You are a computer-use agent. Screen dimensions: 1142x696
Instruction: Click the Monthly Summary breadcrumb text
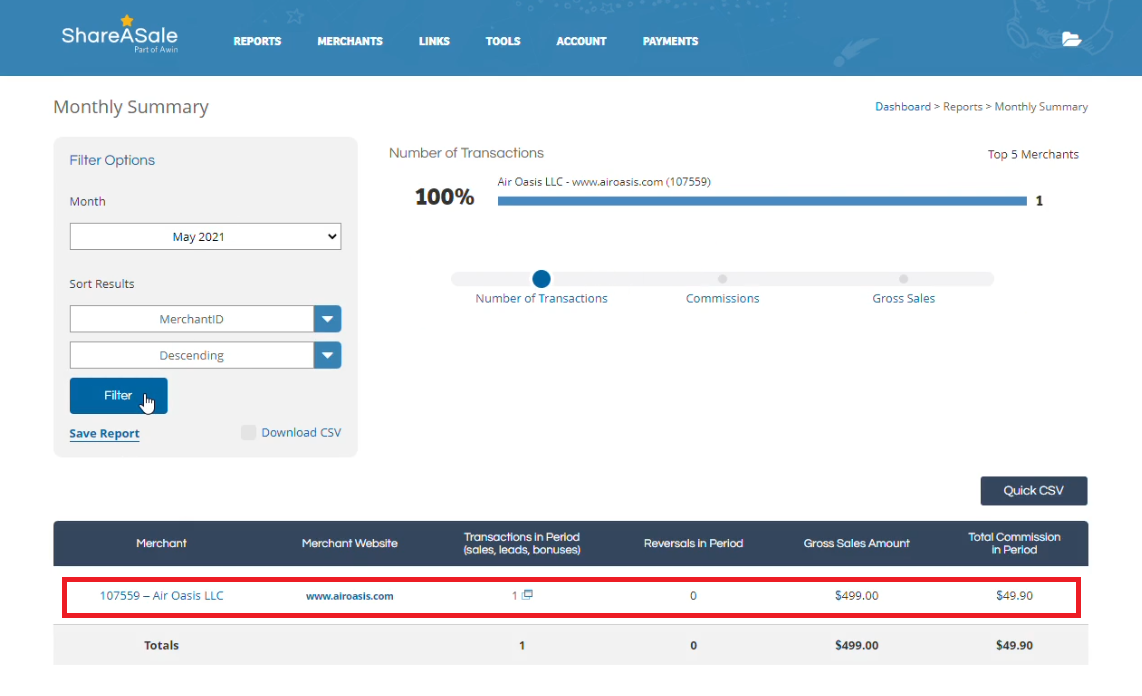tap(1041, 106)
